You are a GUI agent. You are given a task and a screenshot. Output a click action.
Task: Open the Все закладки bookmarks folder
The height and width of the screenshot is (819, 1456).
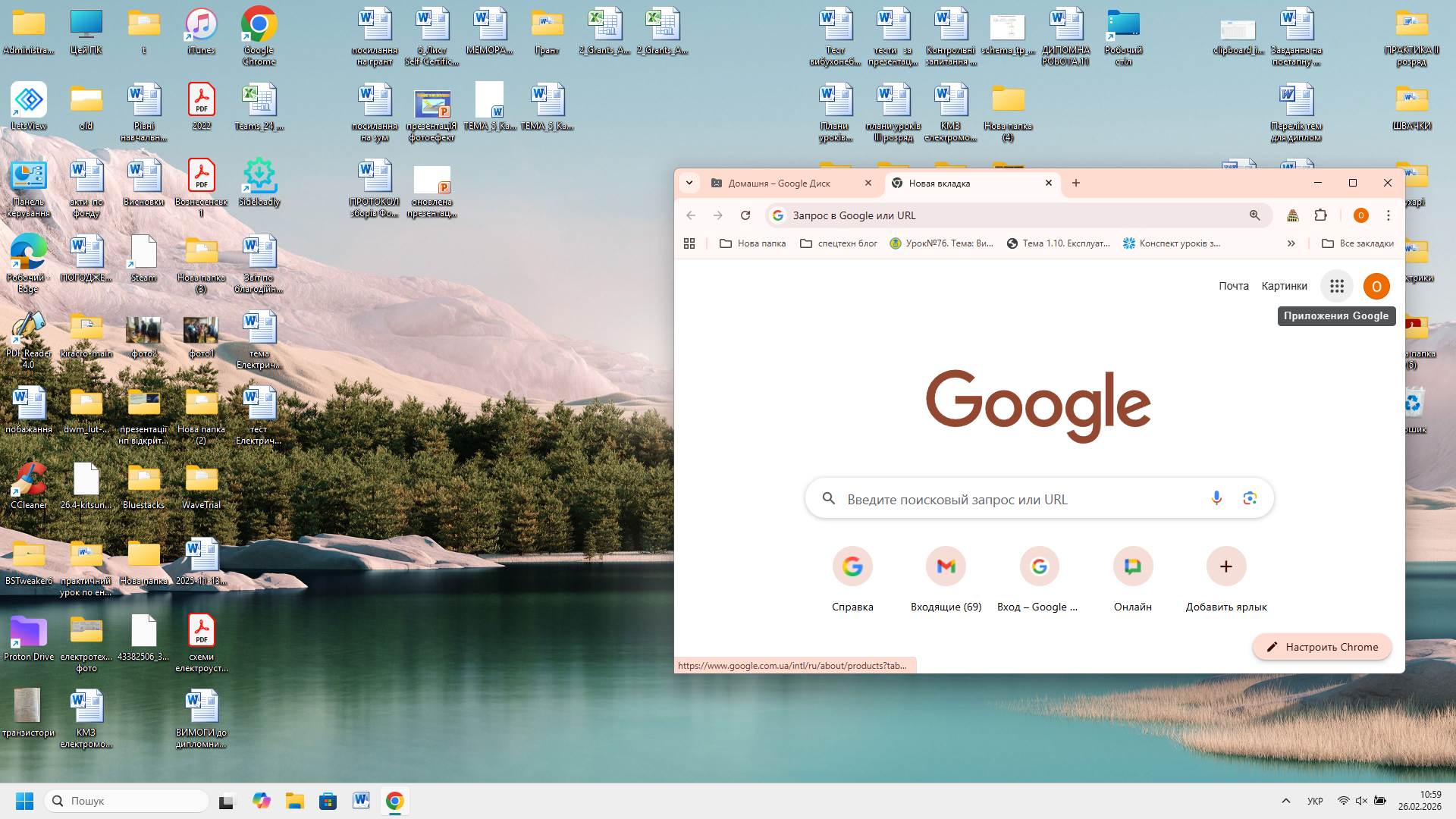point(1357,243)
